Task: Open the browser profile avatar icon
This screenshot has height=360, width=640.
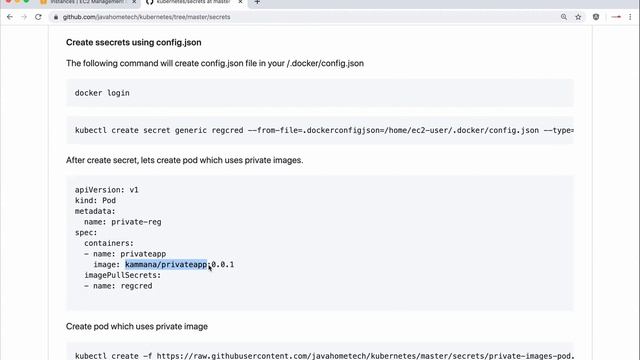Action: tap(596, 17)
